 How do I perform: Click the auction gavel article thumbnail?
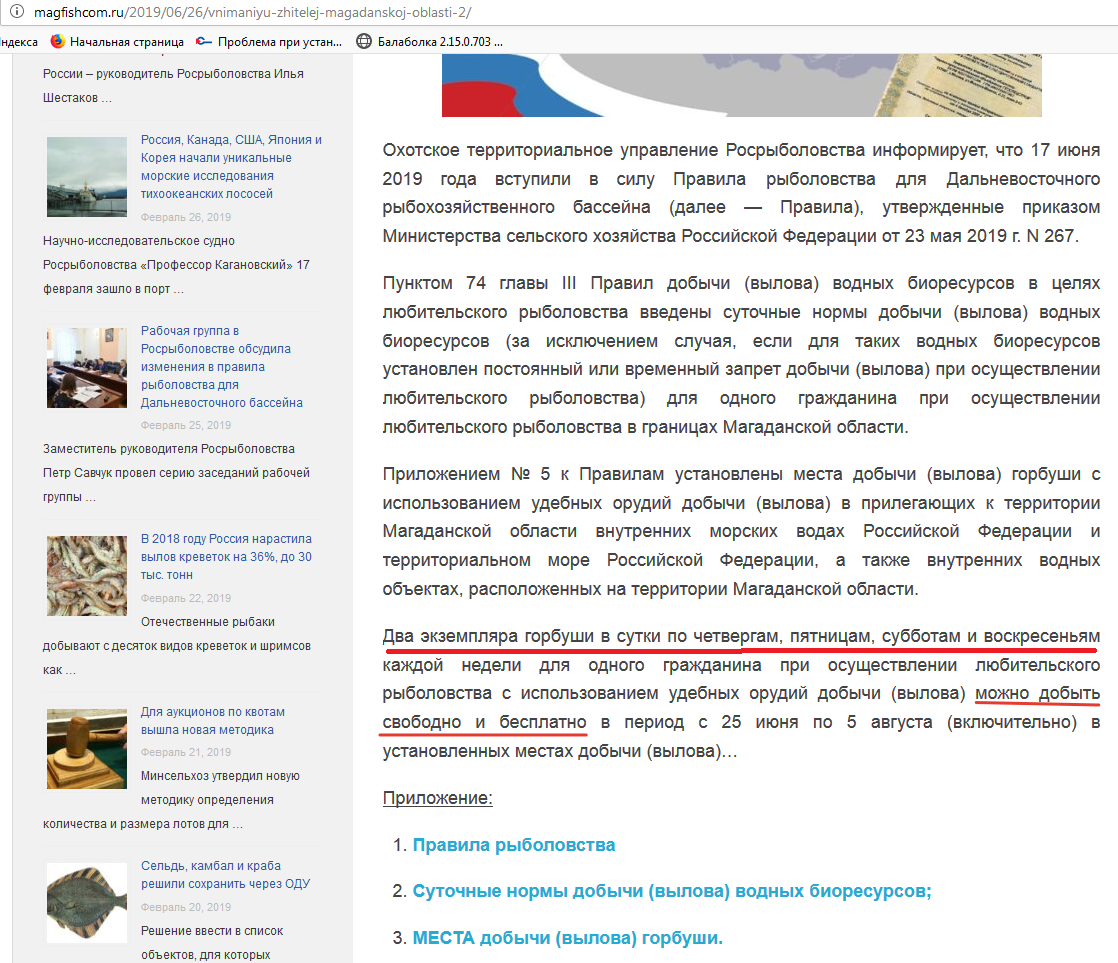click(87, 749)
